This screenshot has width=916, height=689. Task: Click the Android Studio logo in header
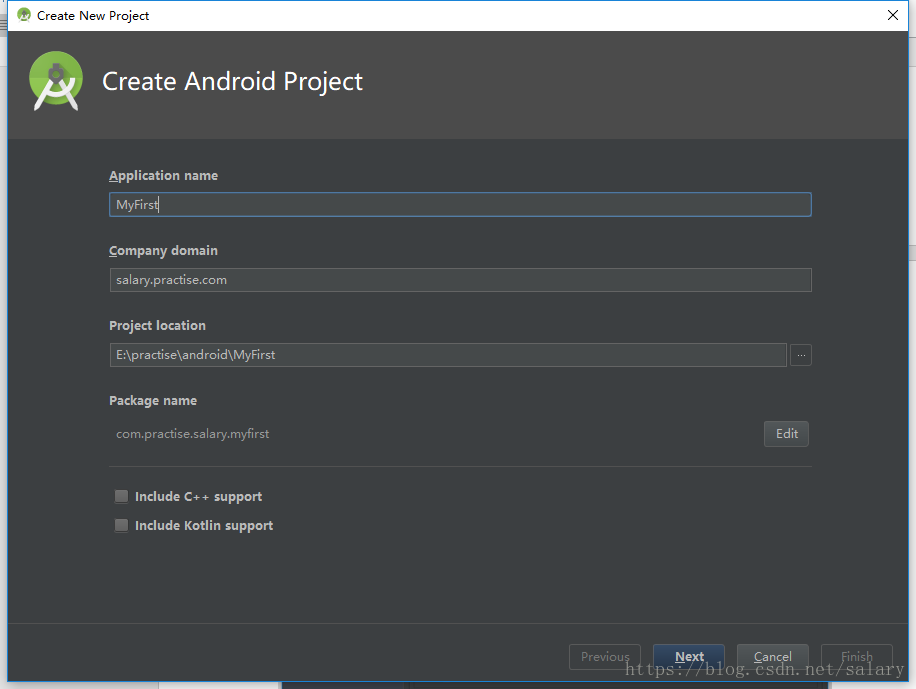point(56,81)
